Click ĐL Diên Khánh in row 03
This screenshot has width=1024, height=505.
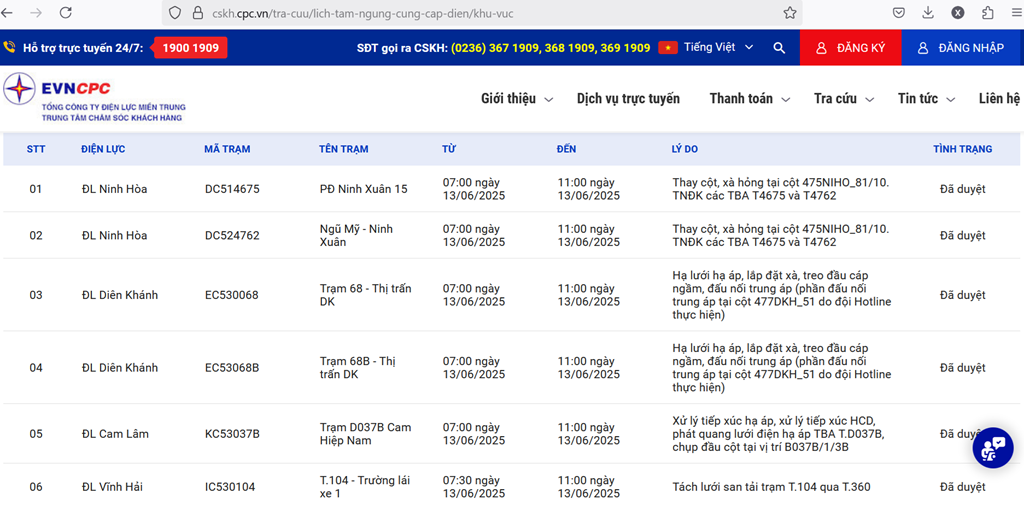tap(120, 295)
